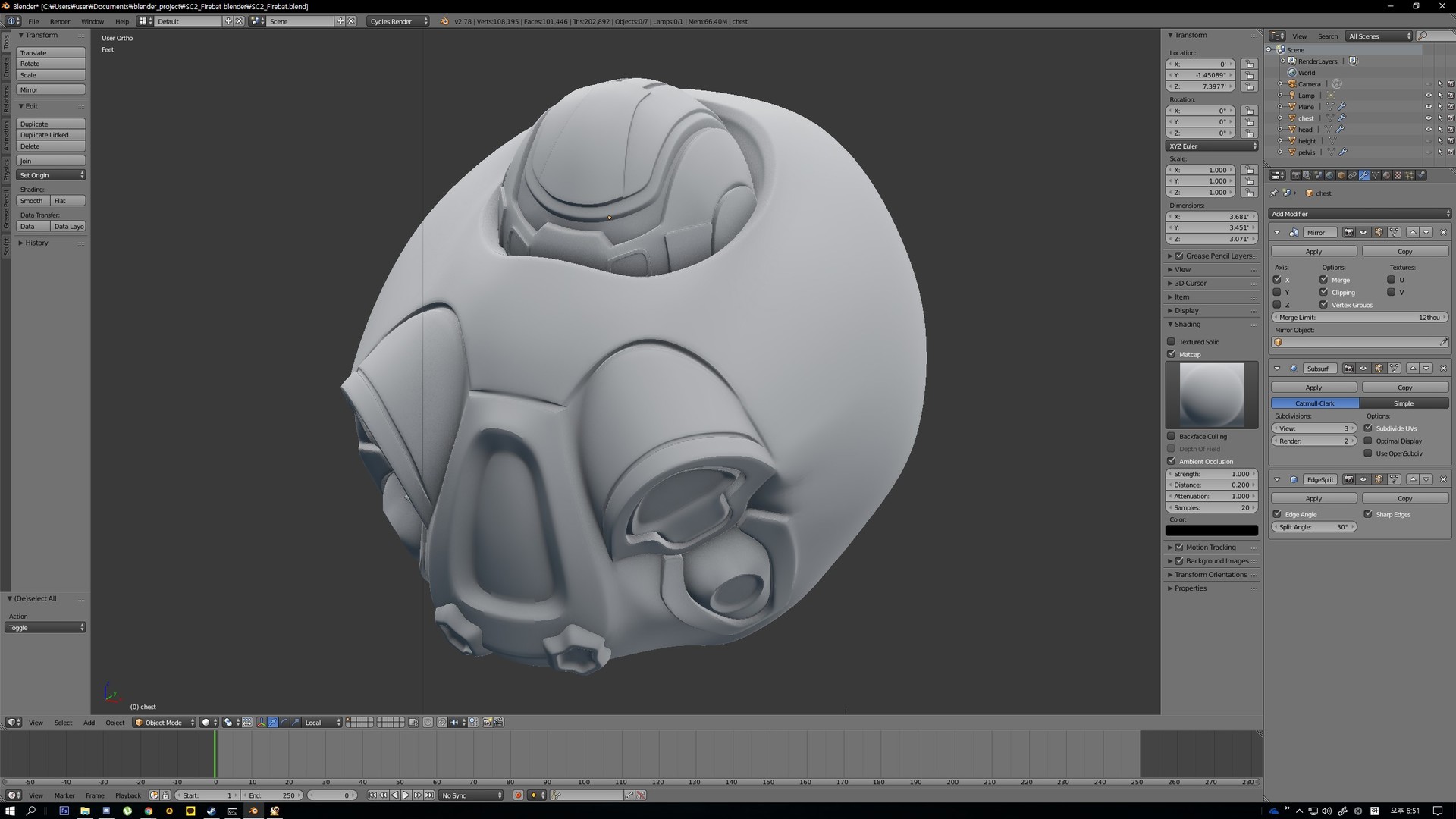The image size is (1456, 819).
Task: Disable Ambient Occlusion in the Shading panel
Action: (1172, 461)
